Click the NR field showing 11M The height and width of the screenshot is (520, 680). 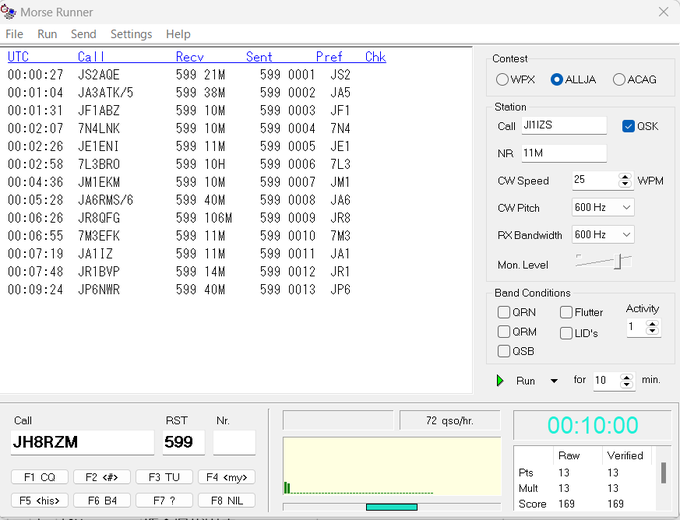click(564, 153)
